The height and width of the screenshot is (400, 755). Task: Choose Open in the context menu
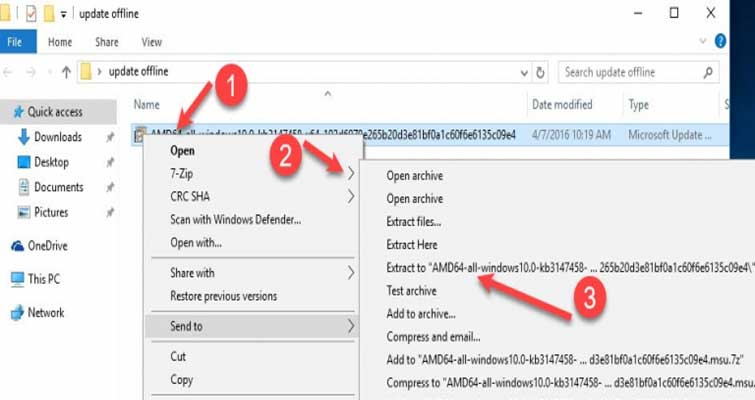click(182, 151)
